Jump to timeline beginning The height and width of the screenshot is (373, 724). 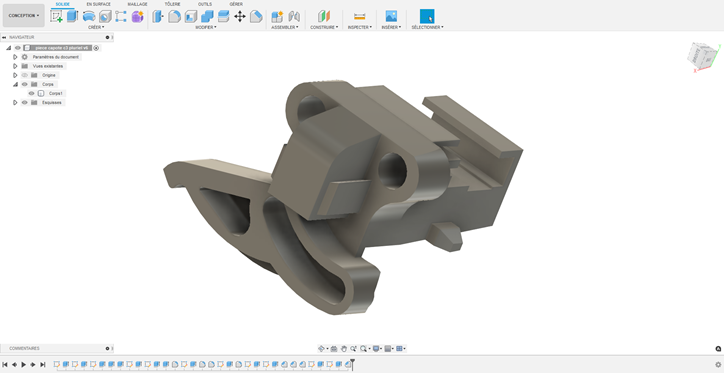(5, 364)
